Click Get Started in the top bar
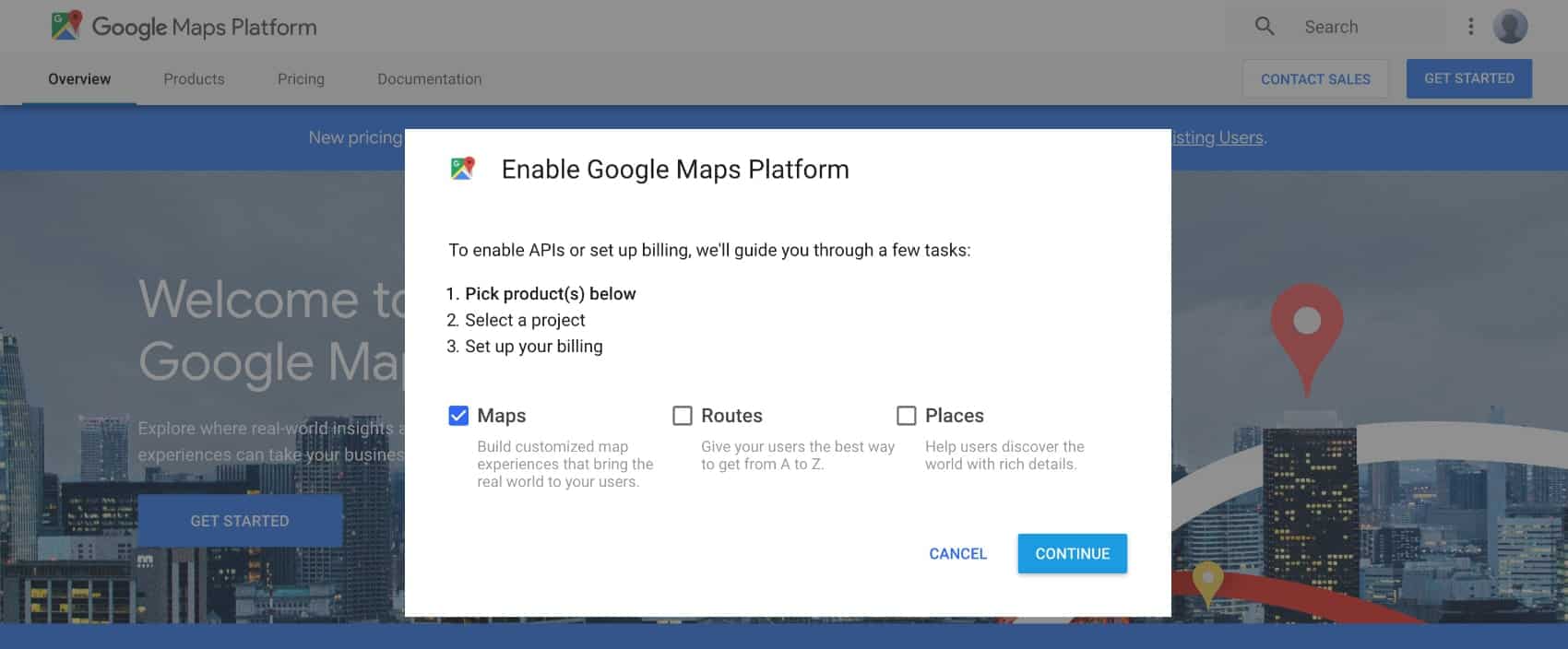The image size is (1568, 649). 1468,79
